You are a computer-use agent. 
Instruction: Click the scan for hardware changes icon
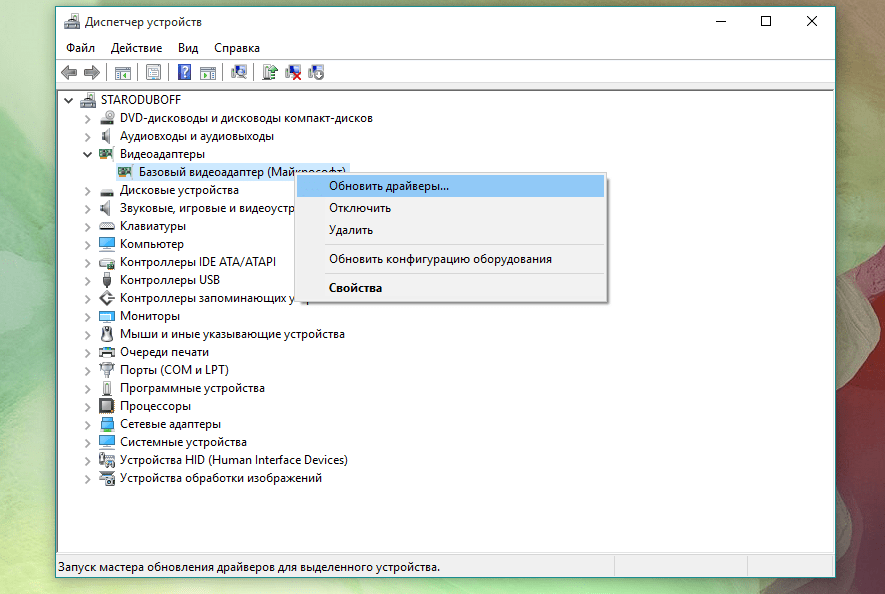tap(239, 72)
